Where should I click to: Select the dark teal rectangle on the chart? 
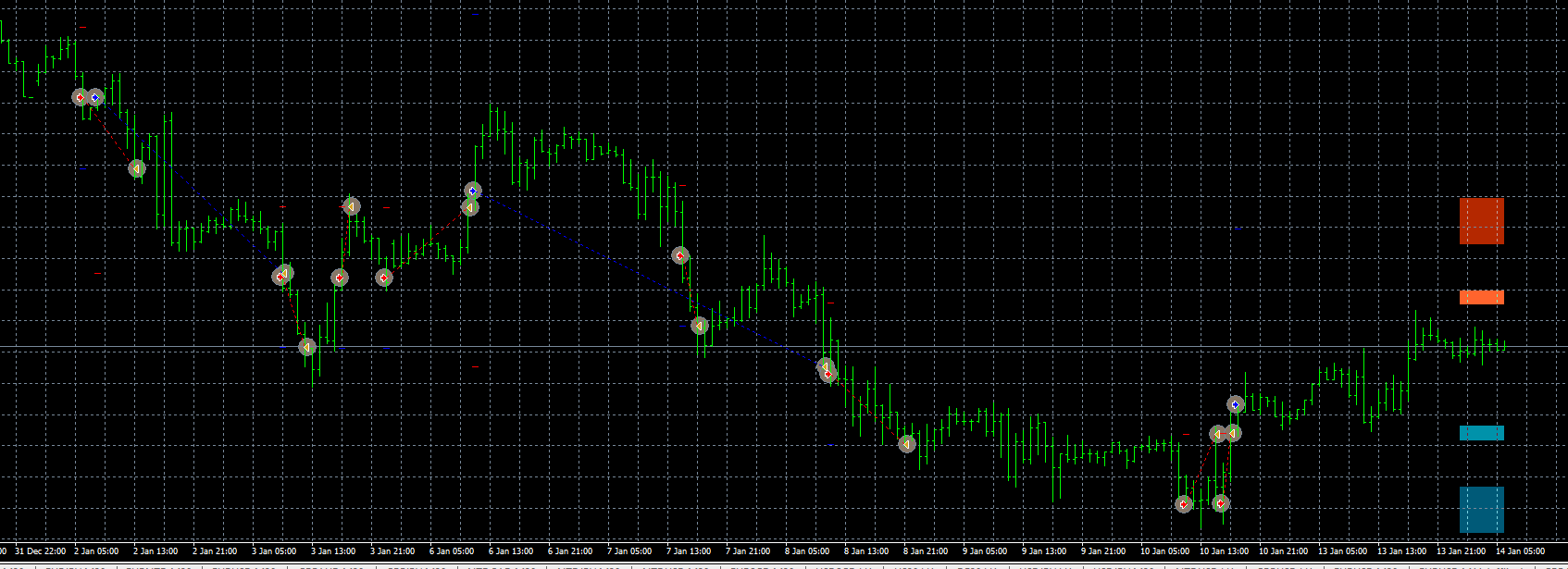coord(1482,510)
